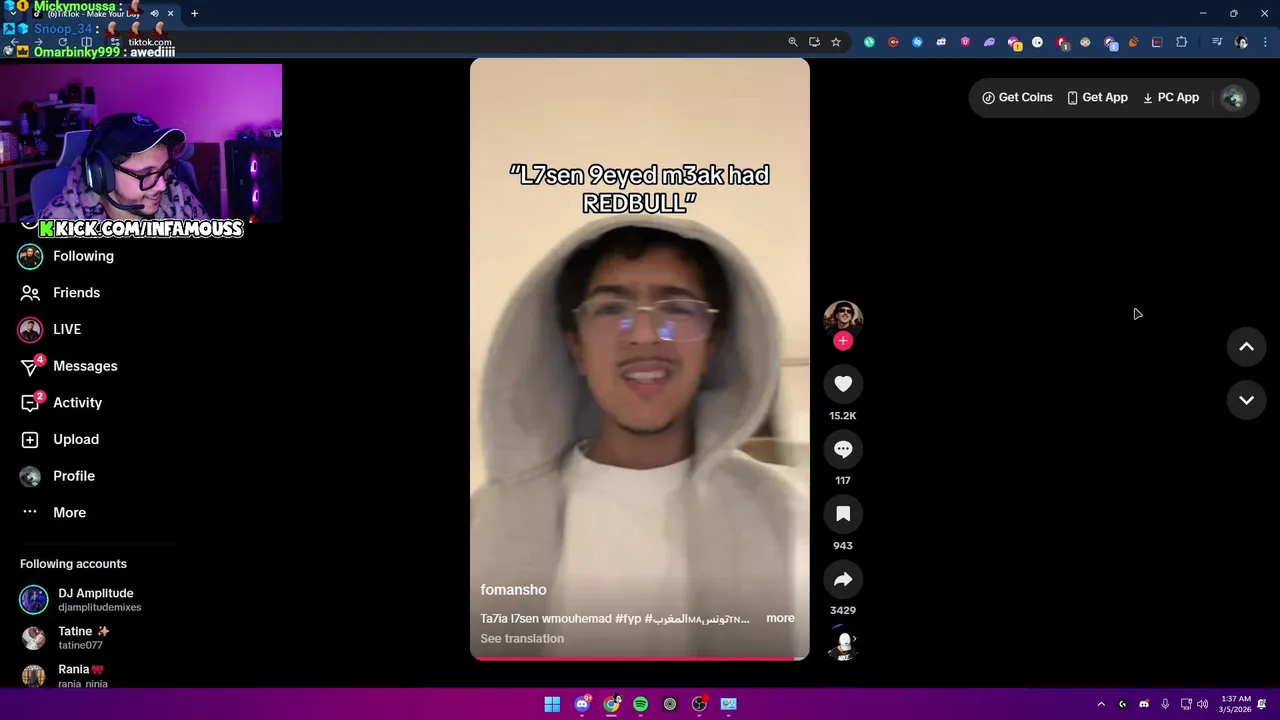Click the video to pause playback
Image resolution: width=1280 pixels, height=720 pixels.
coord(640,360)
